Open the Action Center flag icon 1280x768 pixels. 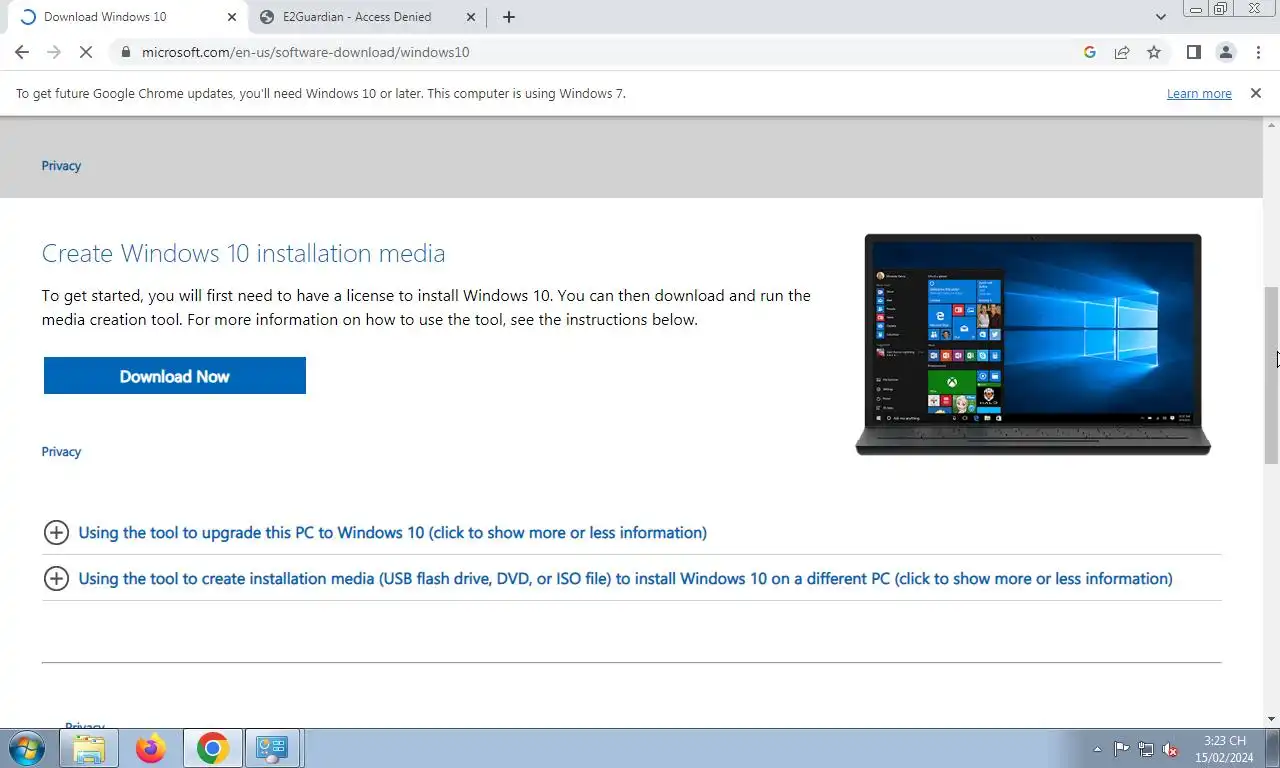point(1121,749)
